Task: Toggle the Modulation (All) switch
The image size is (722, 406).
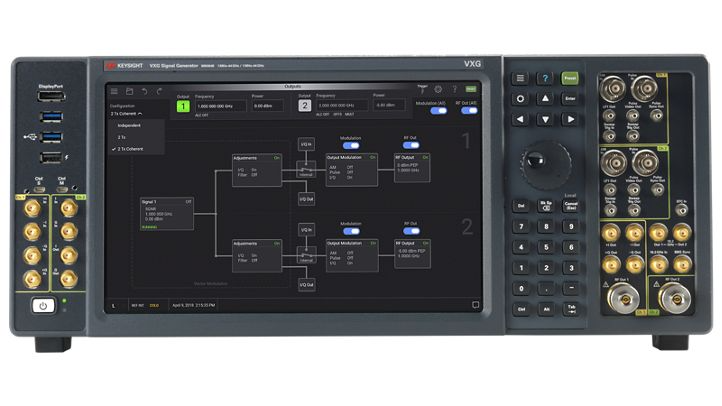Action: point(438,111)
